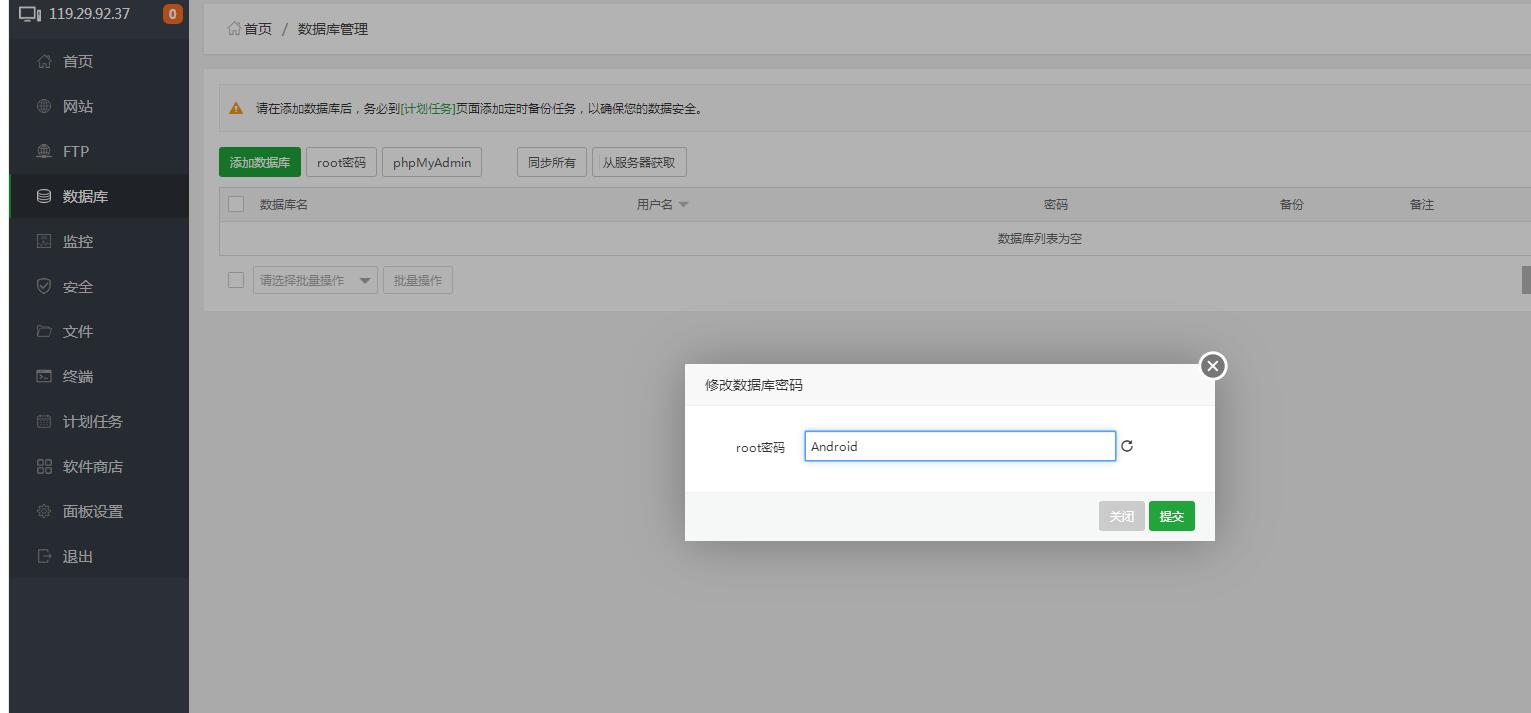Click the 添加数据库 button

coord(259,163)
